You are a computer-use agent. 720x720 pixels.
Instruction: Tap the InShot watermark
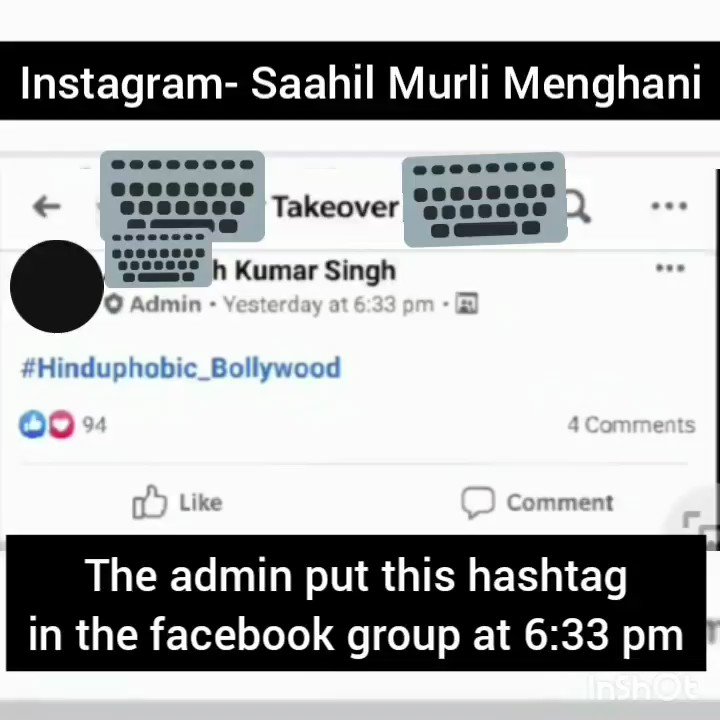(645, 687)
